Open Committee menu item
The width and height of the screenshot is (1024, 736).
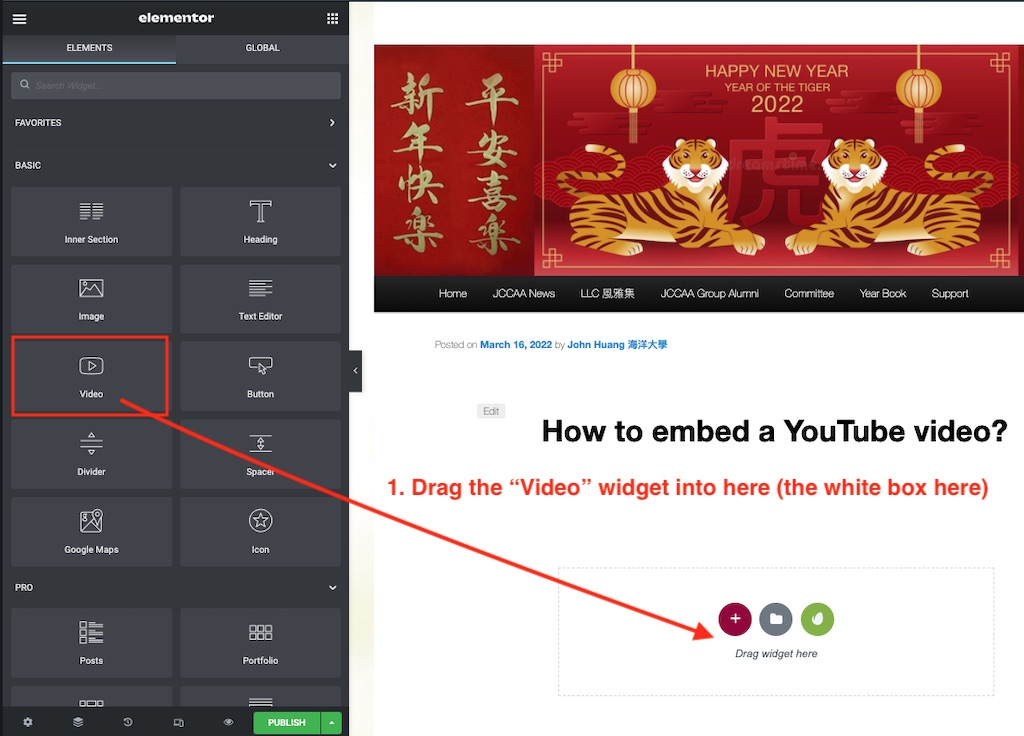[809, 294]
